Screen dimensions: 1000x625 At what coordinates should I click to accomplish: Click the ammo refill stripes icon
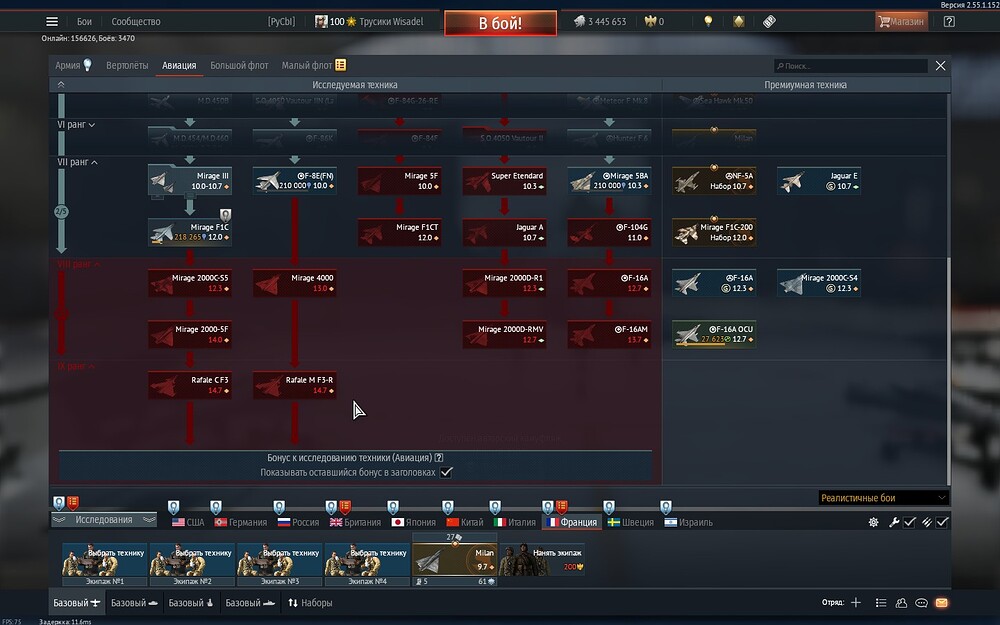[927, 522]
